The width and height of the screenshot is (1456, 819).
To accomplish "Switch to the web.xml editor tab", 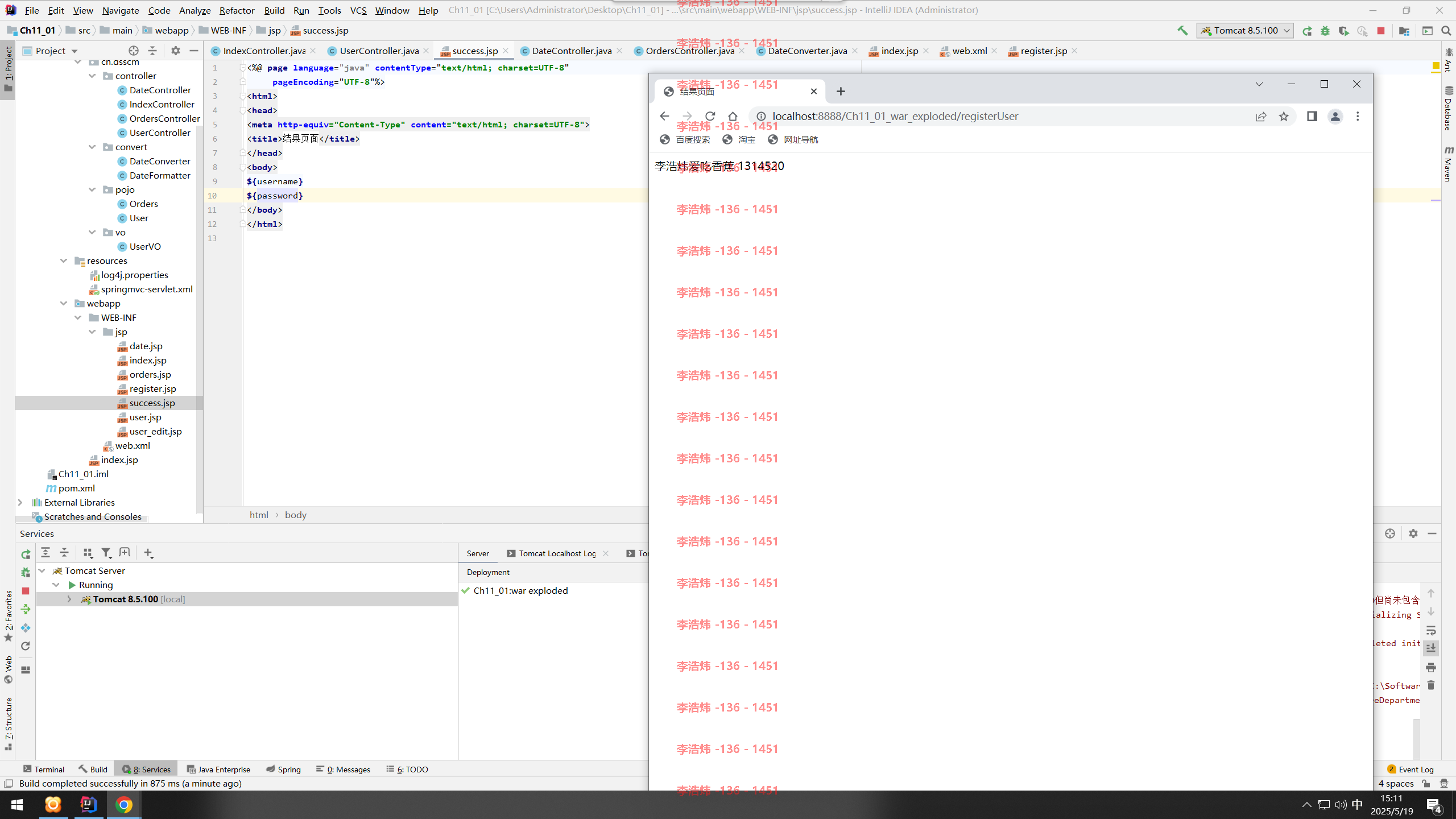I will click(x=969, y=51).
